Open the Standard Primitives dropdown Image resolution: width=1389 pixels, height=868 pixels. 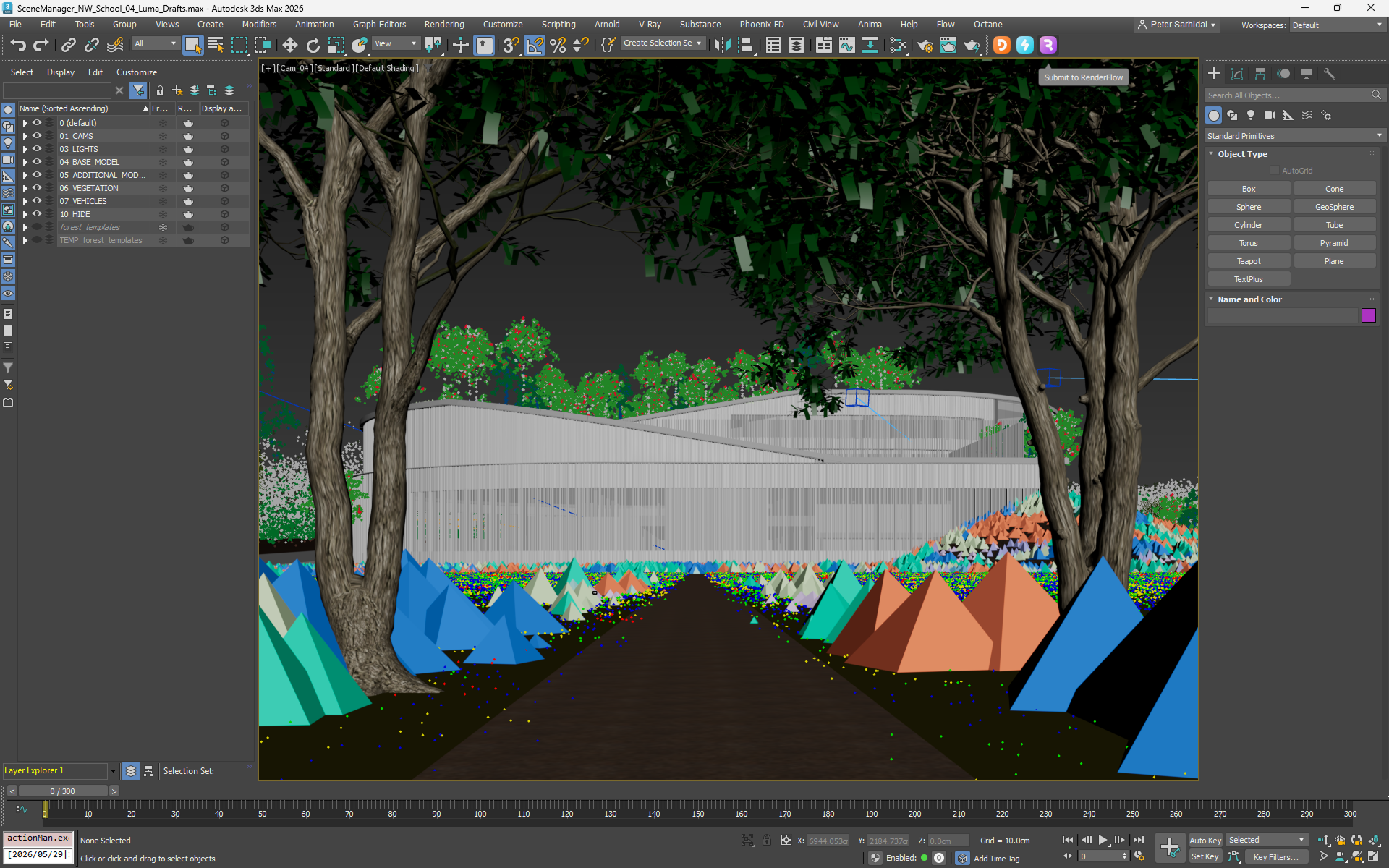[1294, 136]
